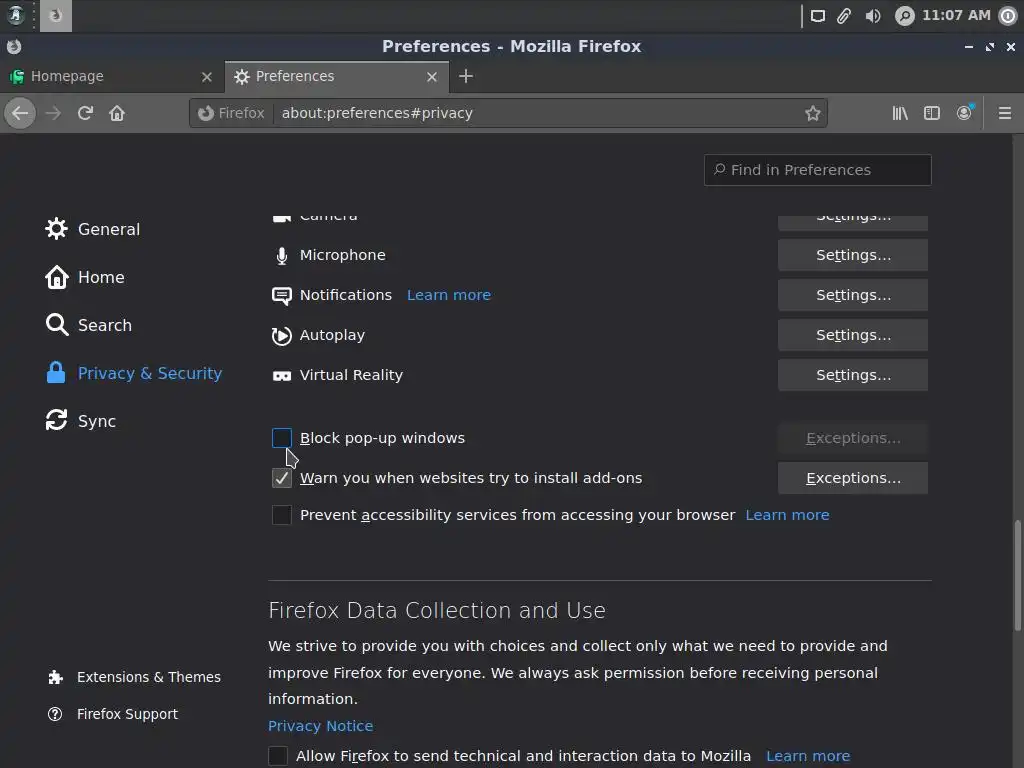Open the Privacy Notice link
The width and height of the screenshot is (1024, 768).
click(320, 726)
